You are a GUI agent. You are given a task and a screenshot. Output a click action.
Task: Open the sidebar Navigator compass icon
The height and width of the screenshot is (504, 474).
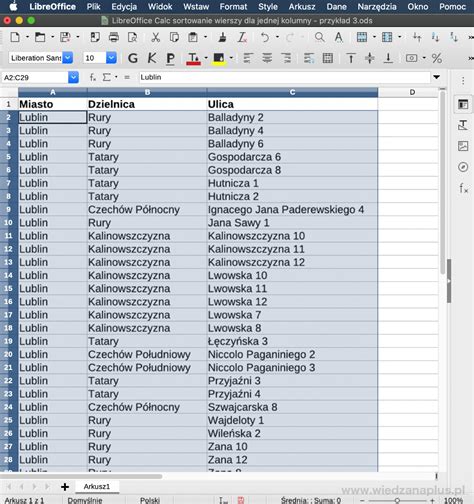tap(463, 167)
